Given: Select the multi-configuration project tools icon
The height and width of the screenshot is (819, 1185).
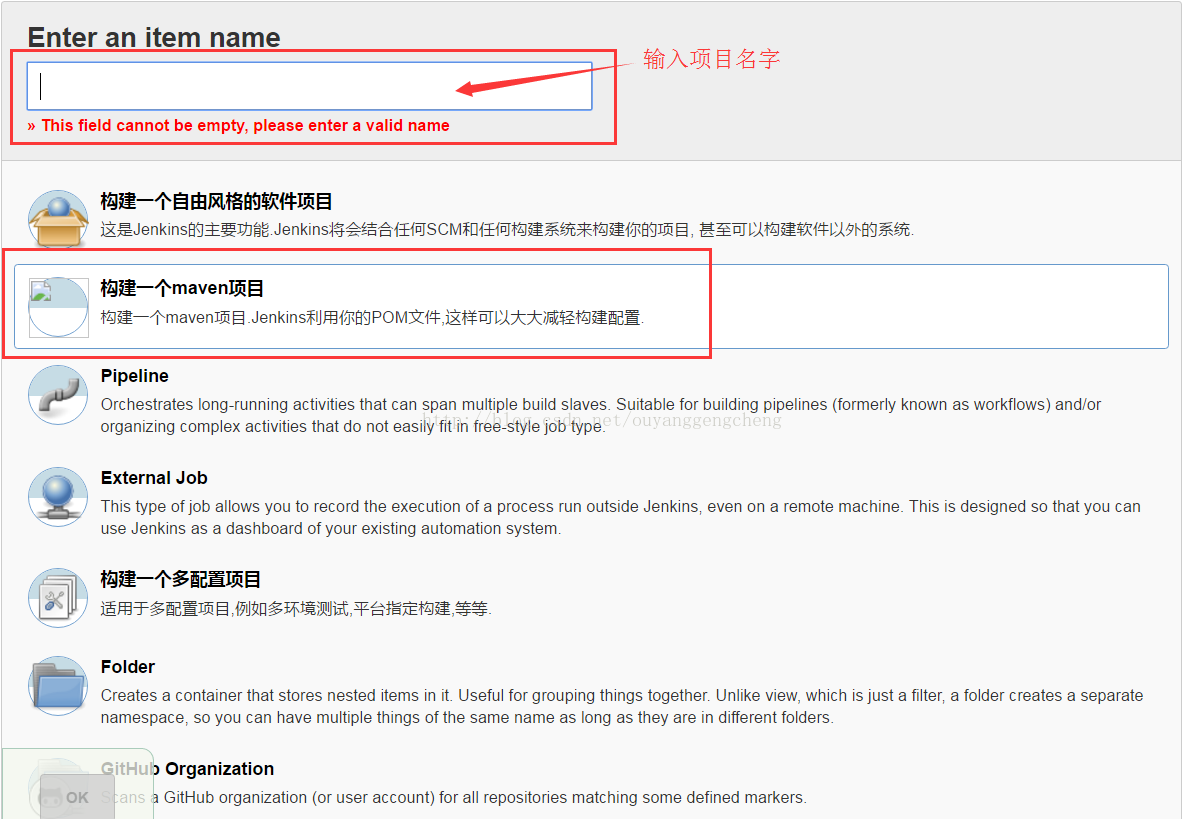Looking at the screenshot, I should point(58,598).
